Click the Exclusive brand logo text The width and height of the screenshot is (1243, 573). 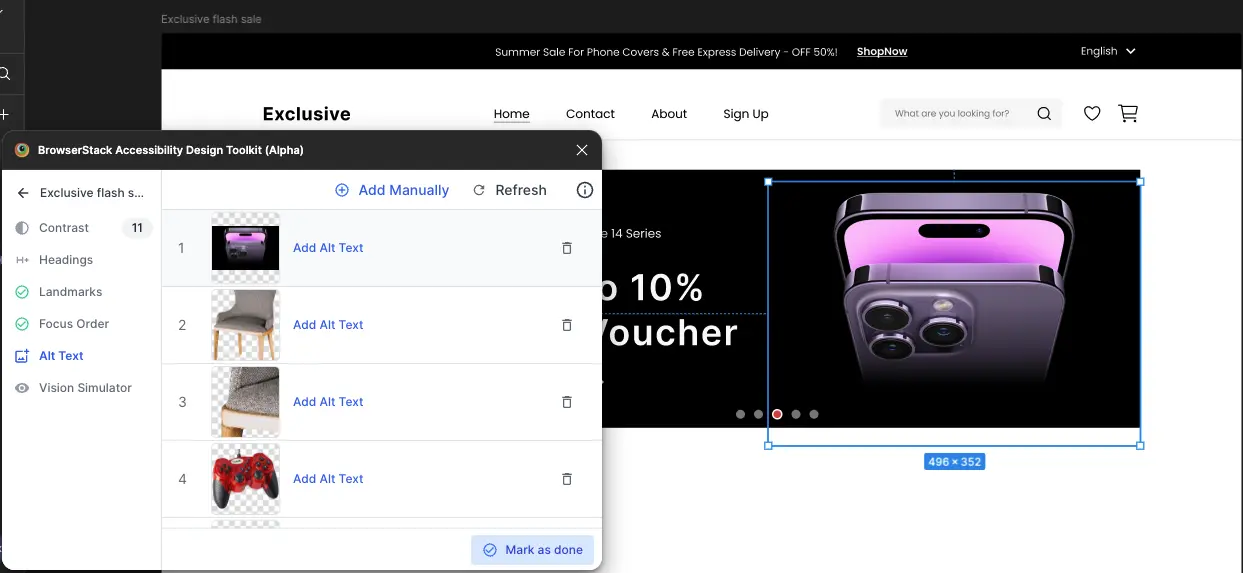[307, 114]
